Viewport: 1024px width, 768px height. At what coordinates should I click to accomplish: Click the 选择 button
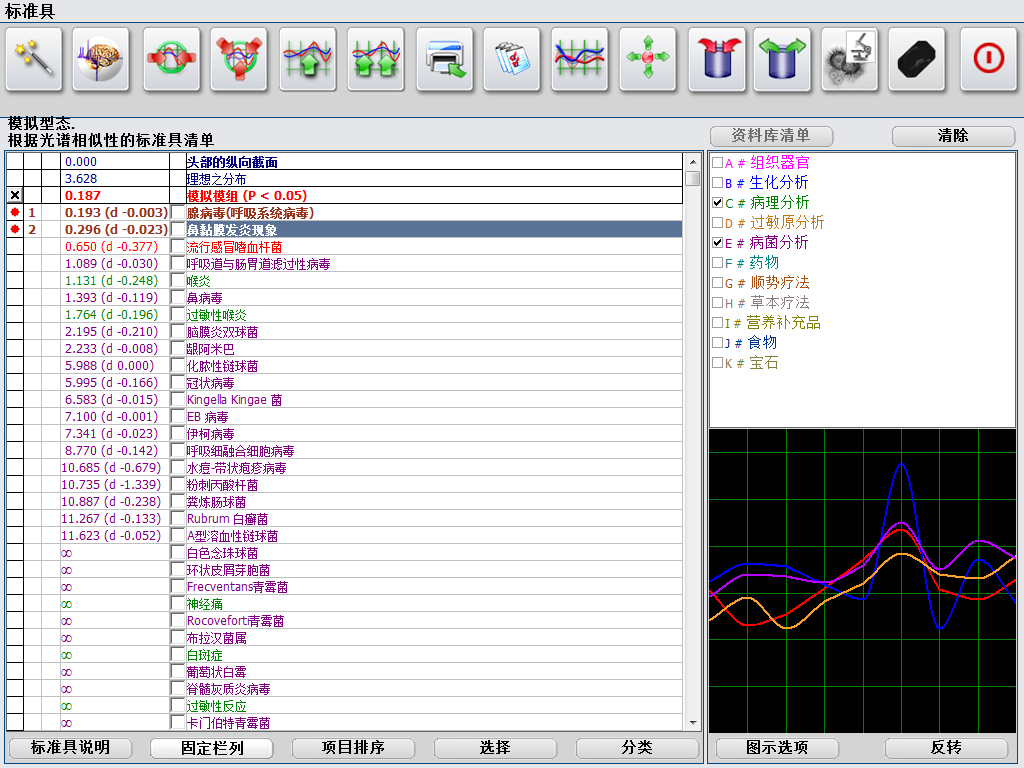coord(495,748)
